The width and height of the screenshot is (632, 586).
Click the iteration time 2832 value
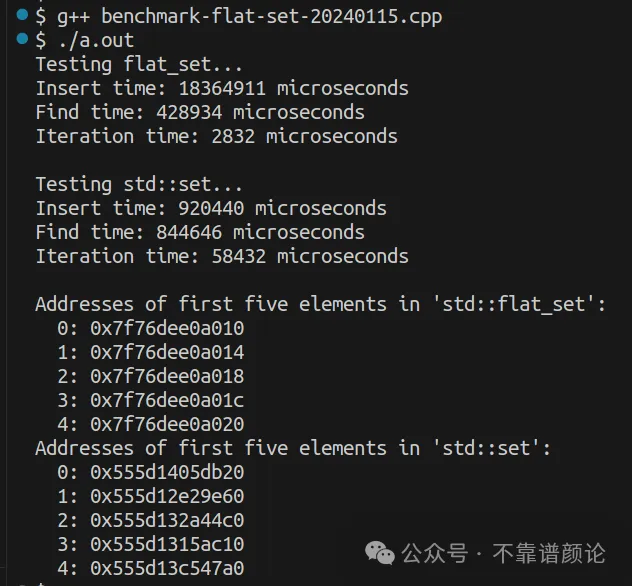(233, 136)
